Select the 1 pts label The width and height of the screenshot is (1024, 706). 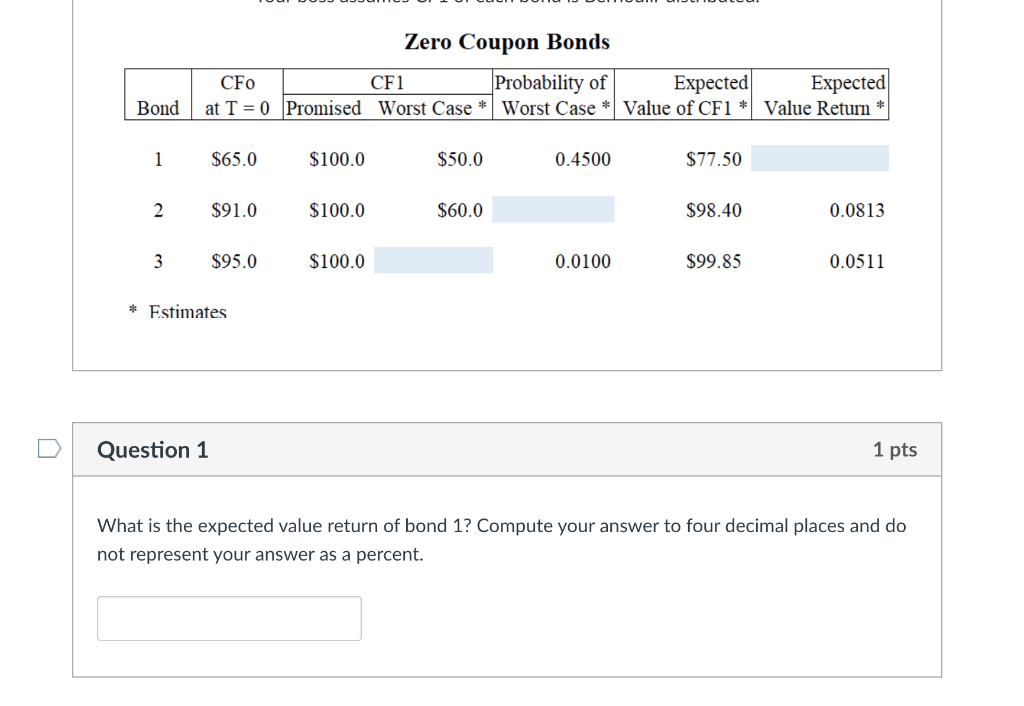893,450
